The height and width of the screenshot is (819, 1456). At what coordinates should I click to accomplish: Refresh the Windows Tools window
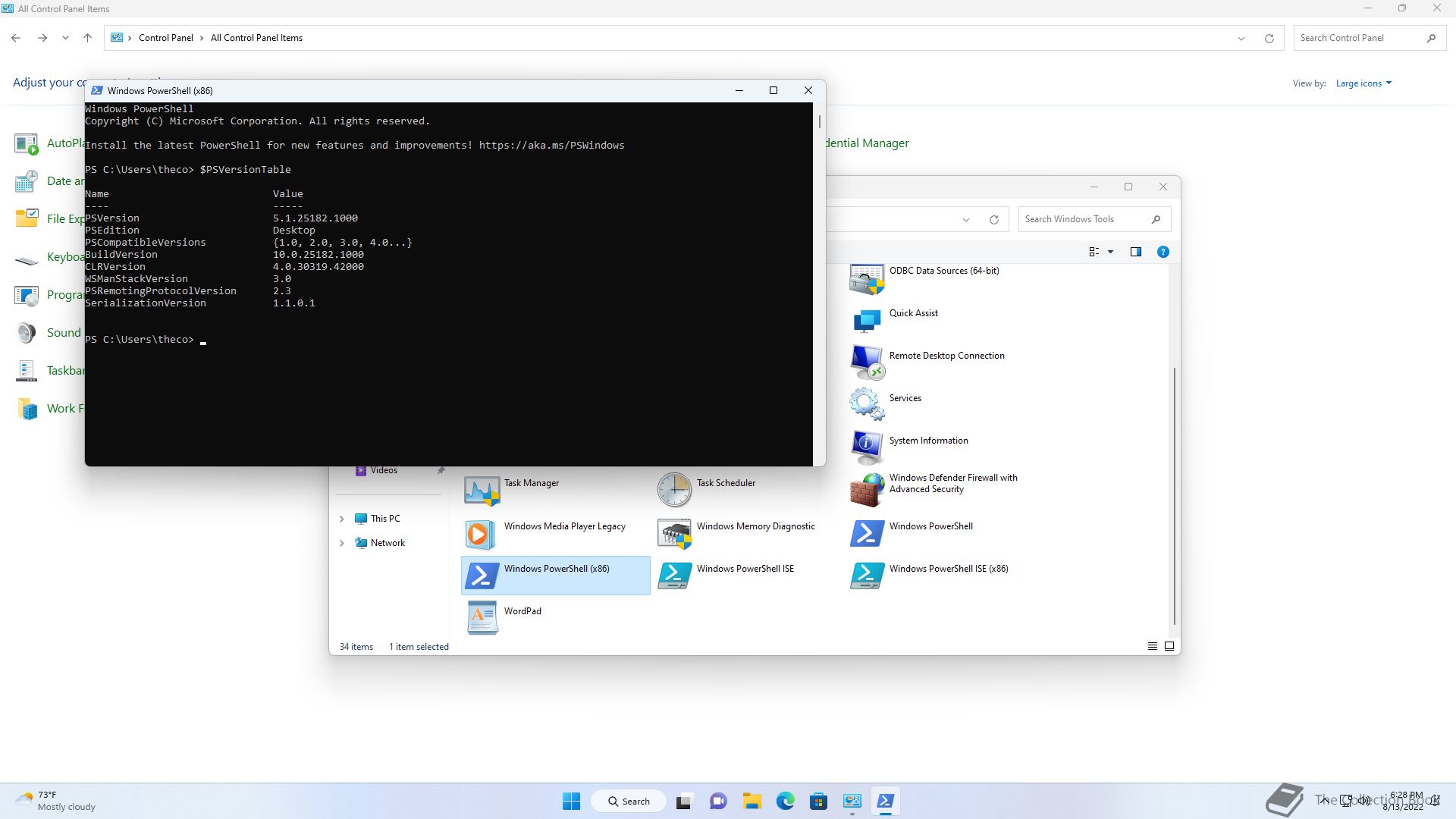coord(993,219)
